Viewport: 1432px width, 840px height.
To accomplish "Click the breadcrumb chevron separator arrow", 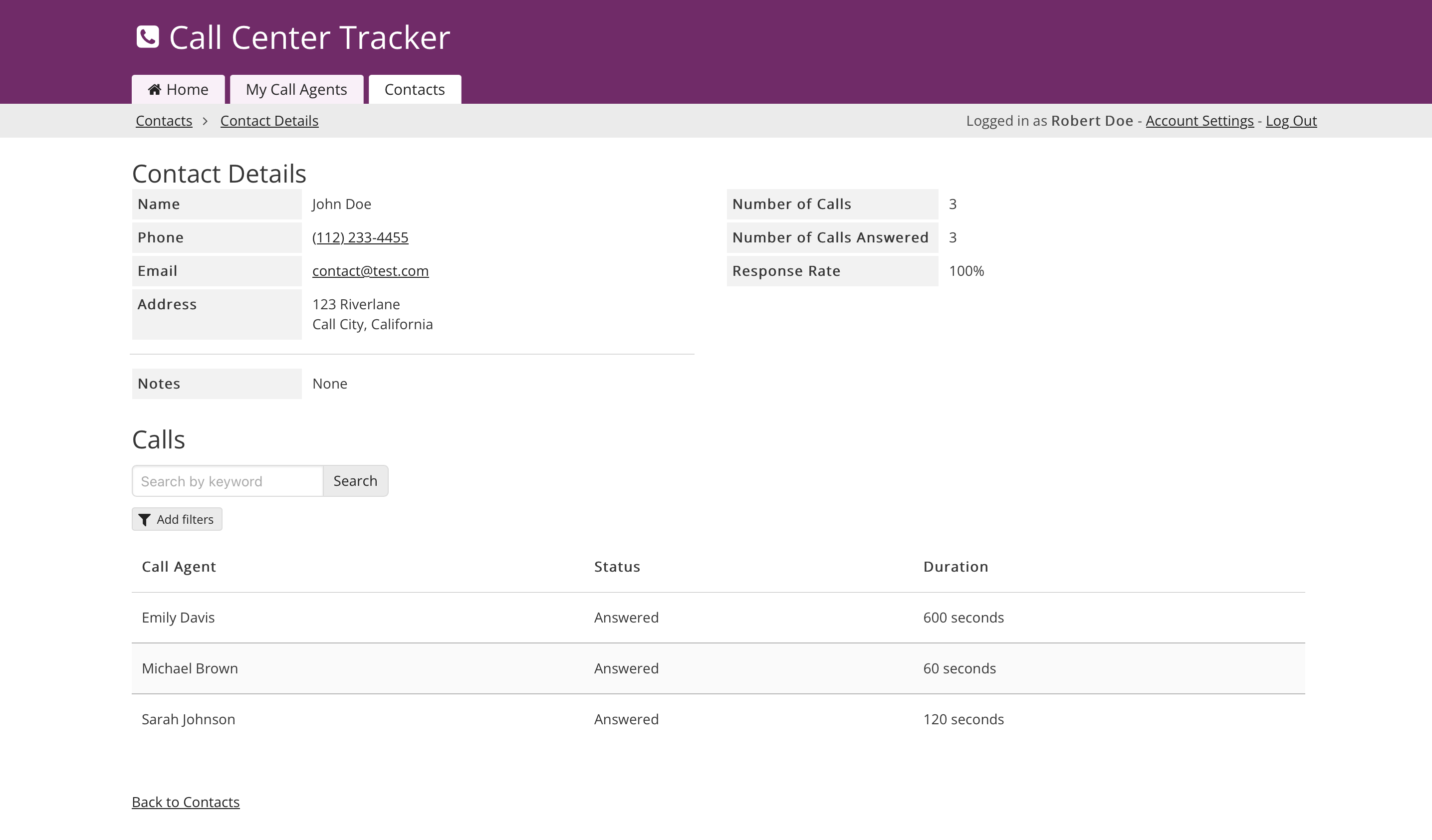I will (206, 121).
